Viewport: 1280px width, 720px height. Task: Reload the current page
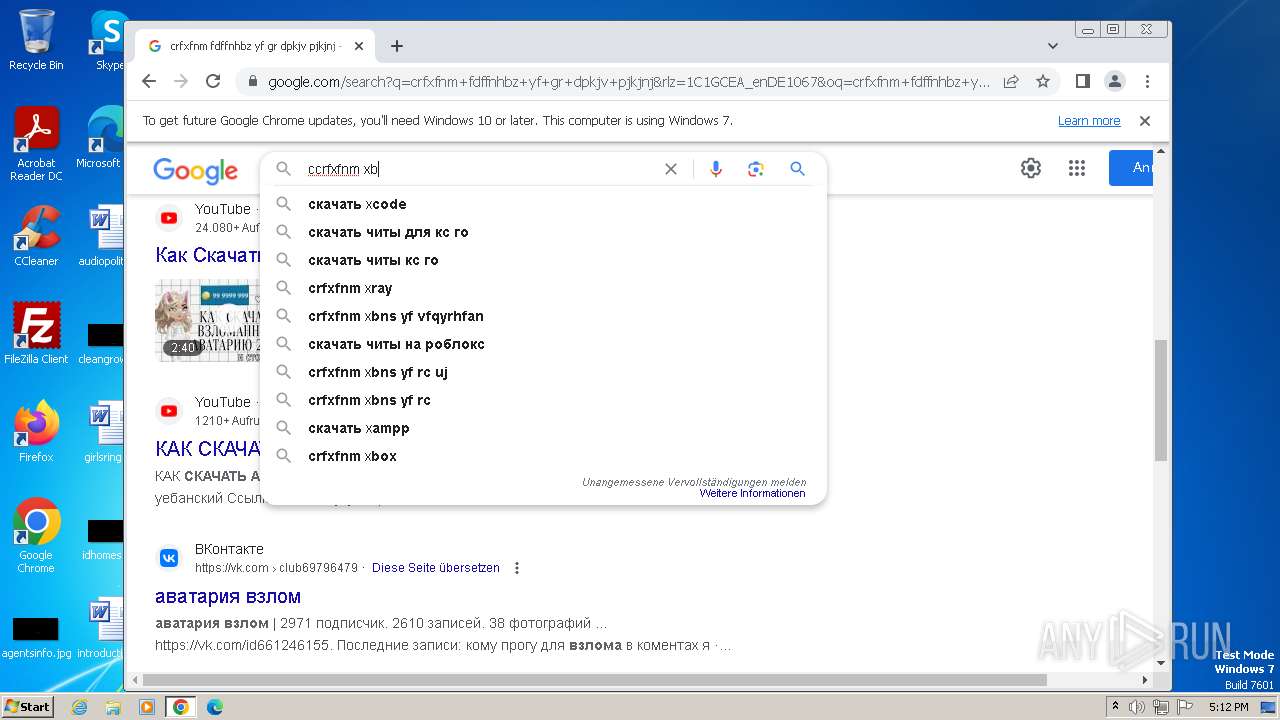coord(213,81)
